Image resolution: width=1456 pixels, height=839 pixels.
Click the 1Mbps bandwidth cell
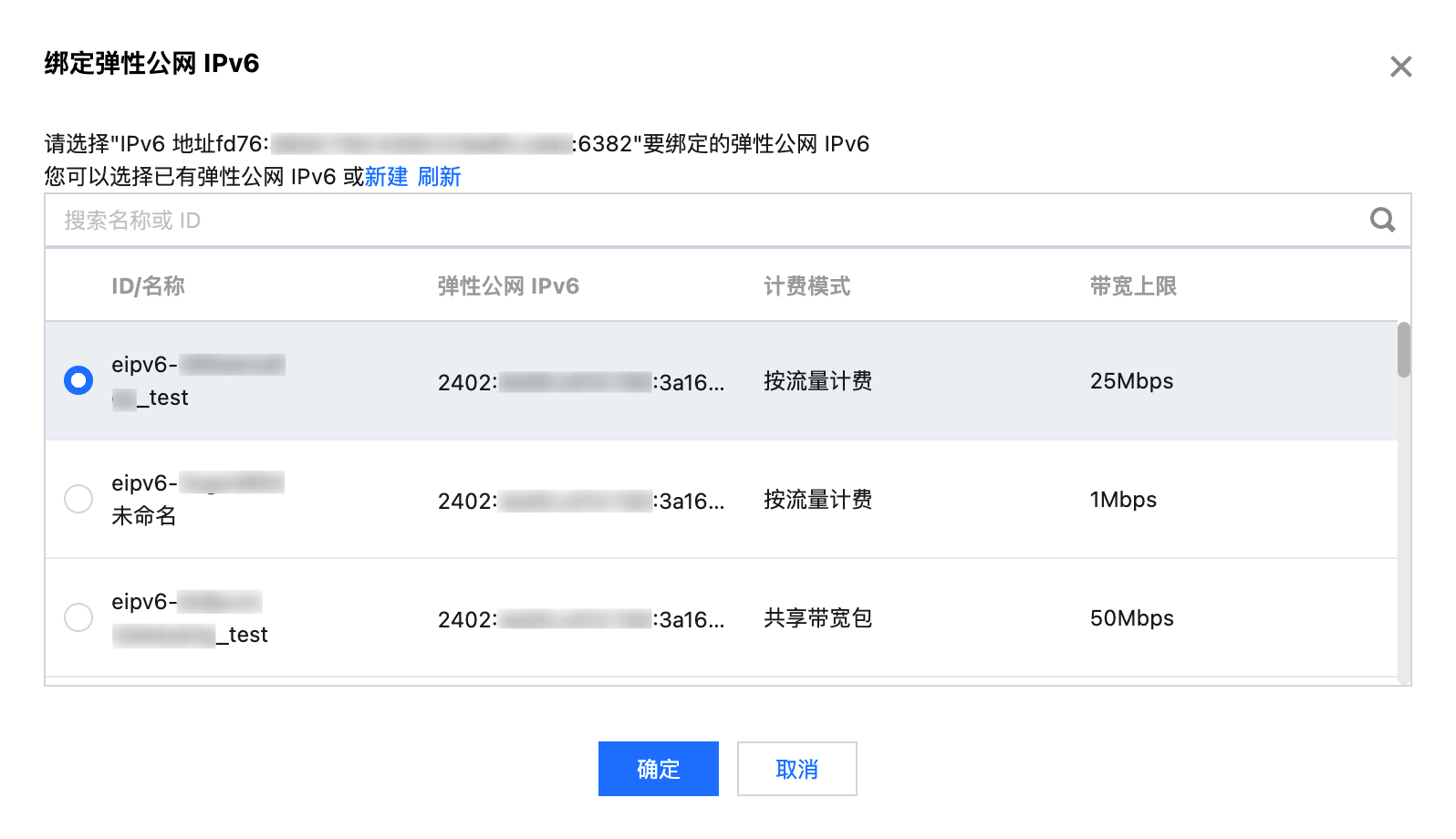(x=1123, y=500)
